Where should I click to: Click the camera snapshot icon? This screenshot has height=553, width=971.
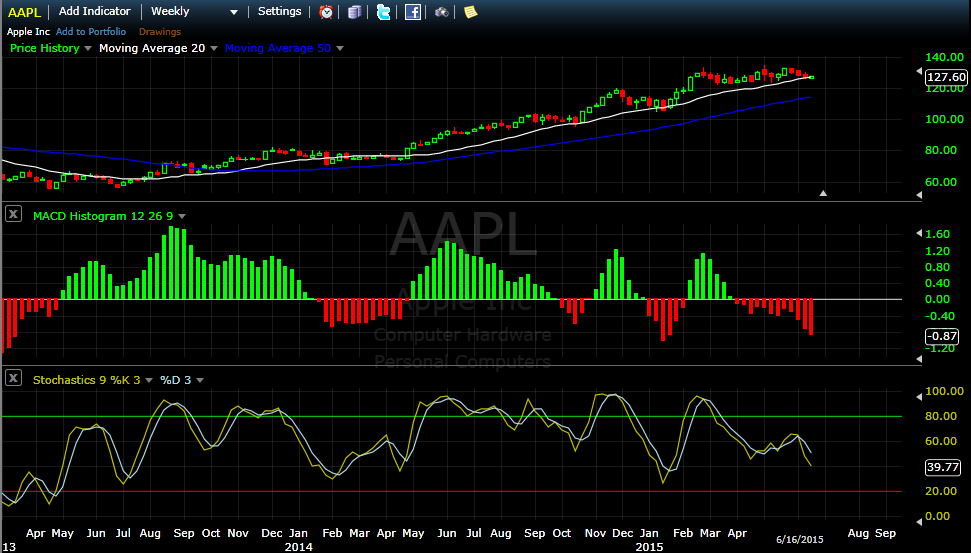pyautogui.click(x=442, y=12)
